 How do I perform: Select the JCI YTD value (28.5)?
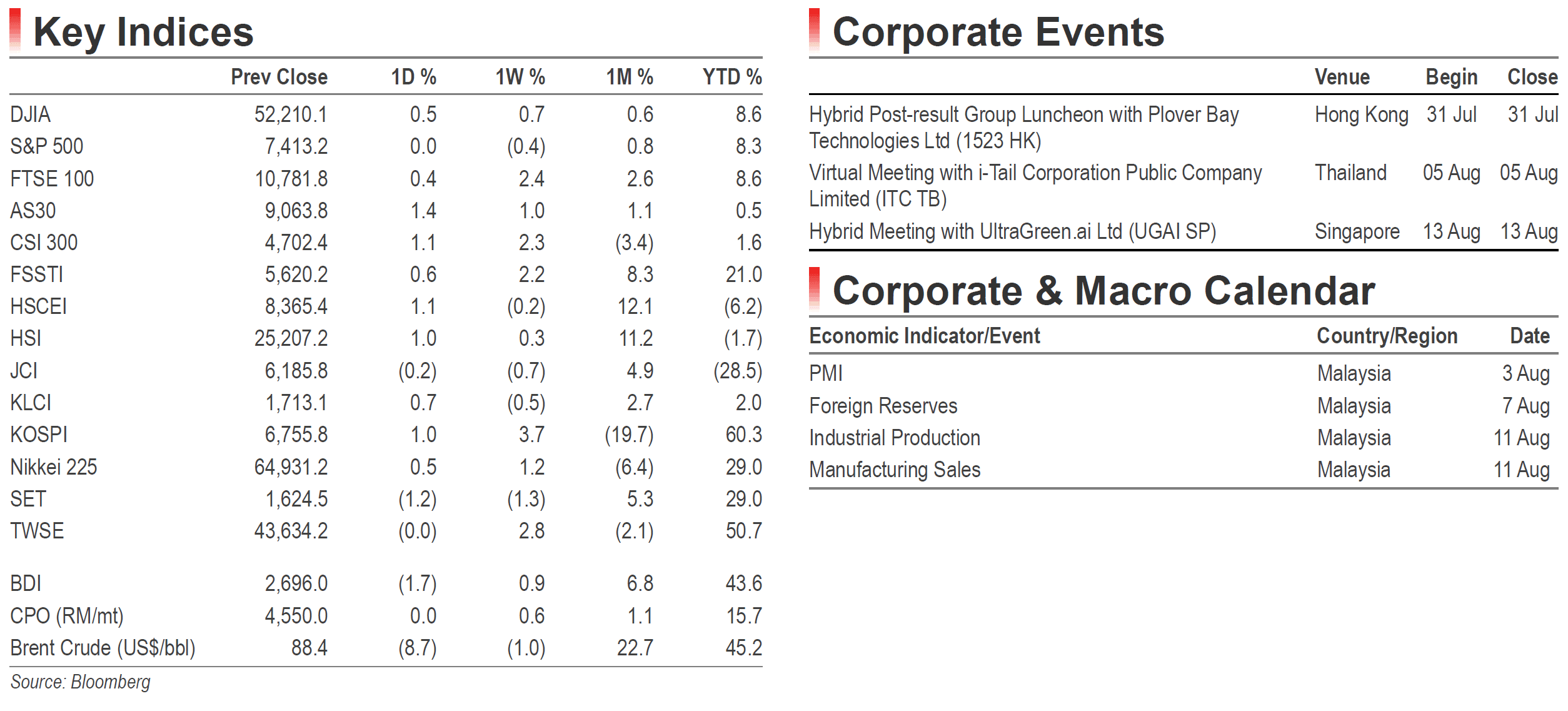(738, 371)
